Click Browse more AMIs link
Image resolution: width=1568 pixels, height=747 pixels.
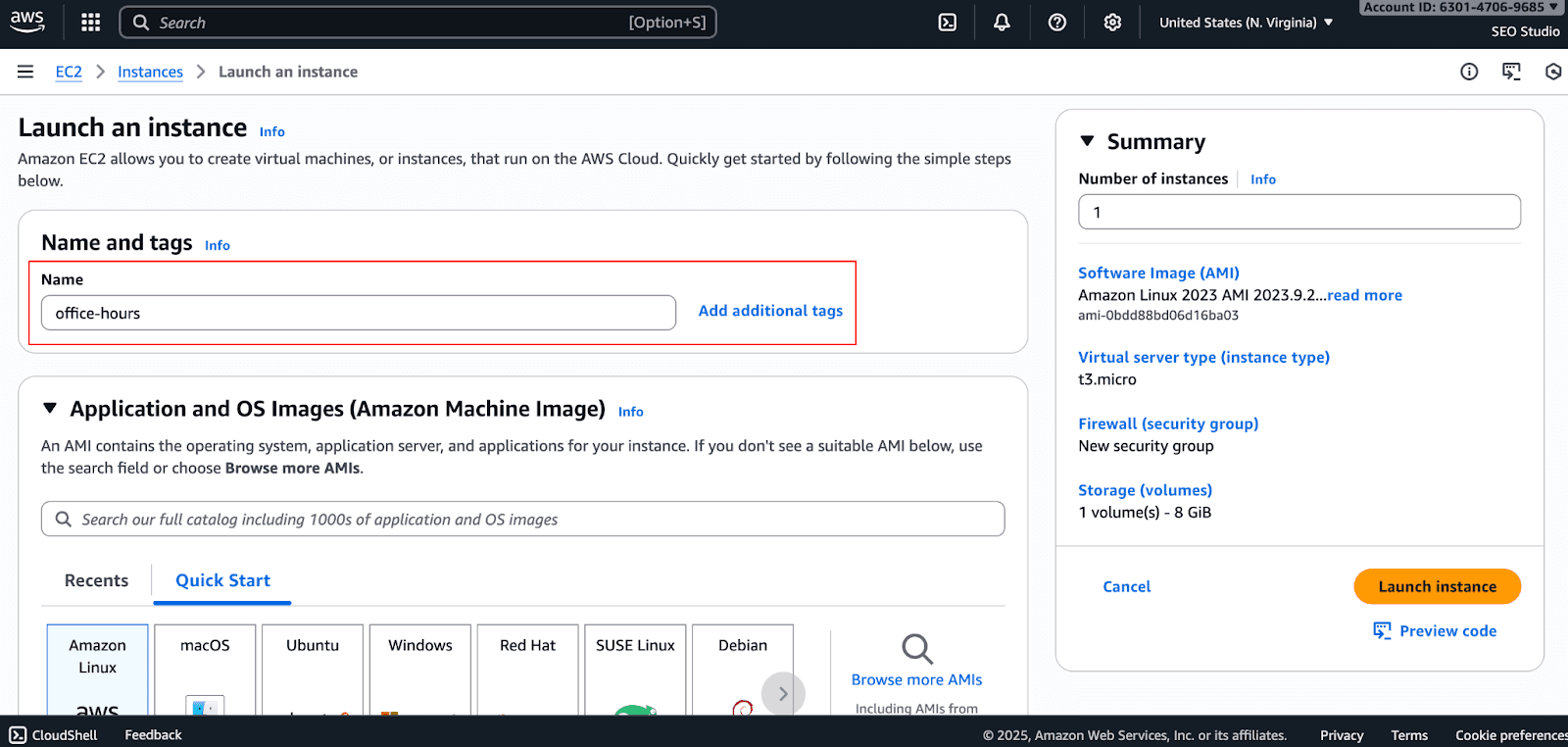pyautogui.click(x=916, y=679)
